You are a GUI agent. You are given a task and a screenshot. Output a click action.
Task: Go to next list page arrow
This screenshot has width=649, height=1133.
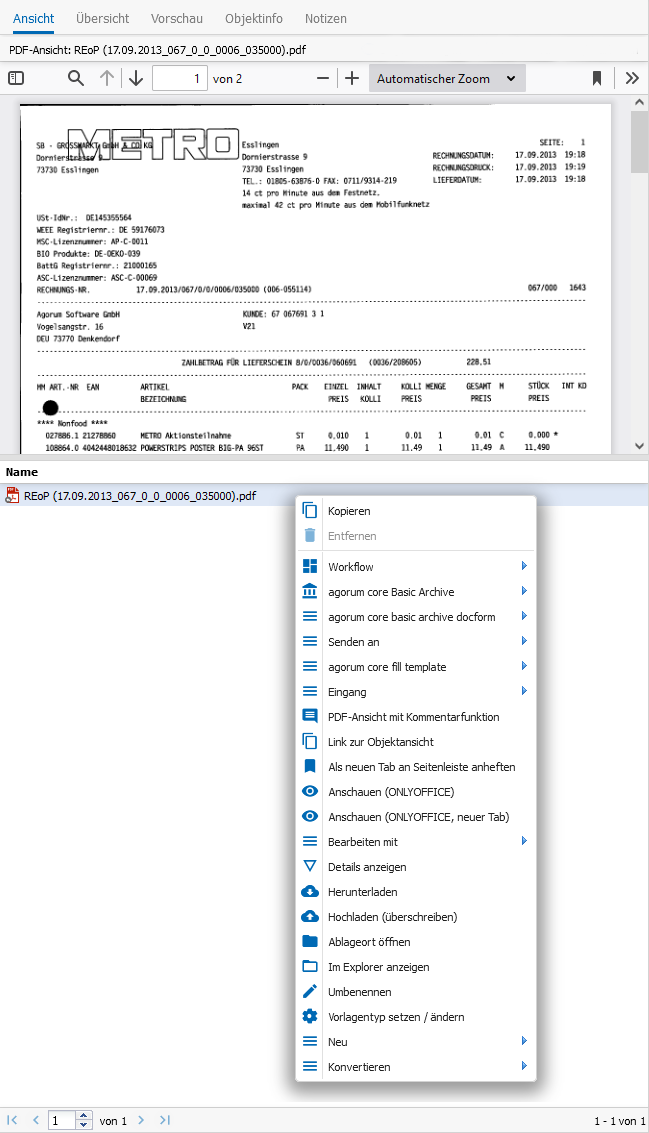coord(141,1120)
